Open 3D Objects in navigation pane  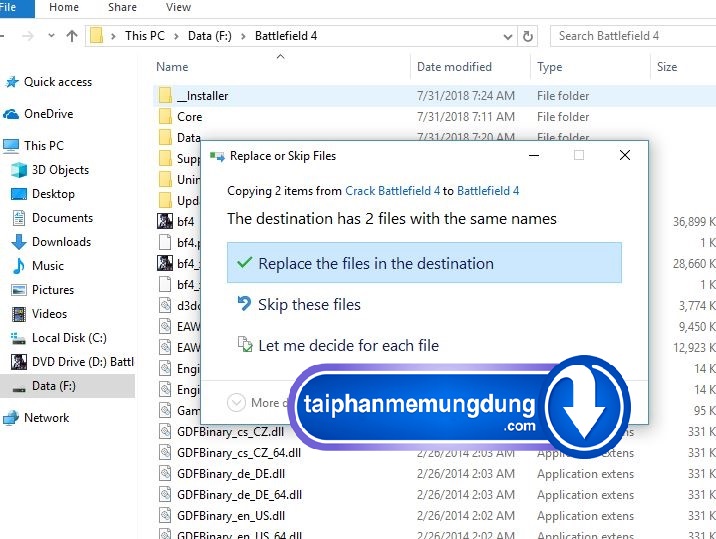point(60,170)
